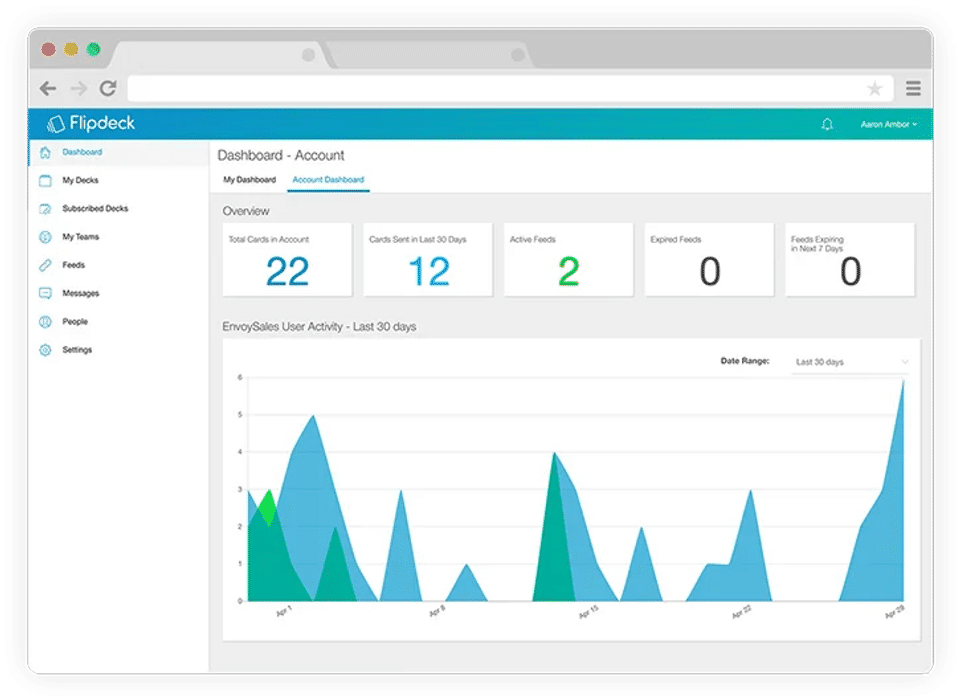
Task: Go to Dashboard in the sidebar
Action: point(82,152)
